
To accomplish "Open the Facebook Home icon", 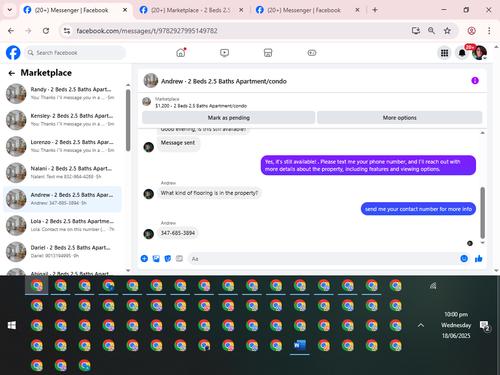I will (181, 53).
